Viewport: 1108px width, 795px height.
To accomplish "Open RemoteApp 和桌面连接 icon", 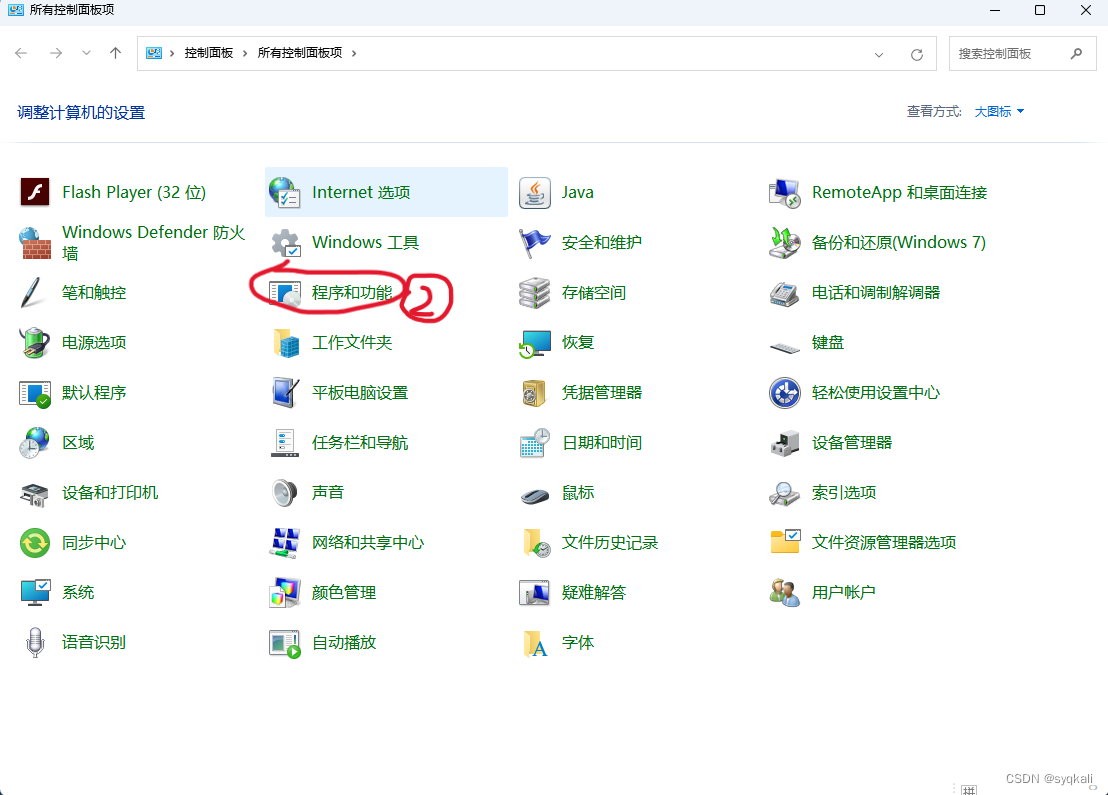I will [784, 192].
